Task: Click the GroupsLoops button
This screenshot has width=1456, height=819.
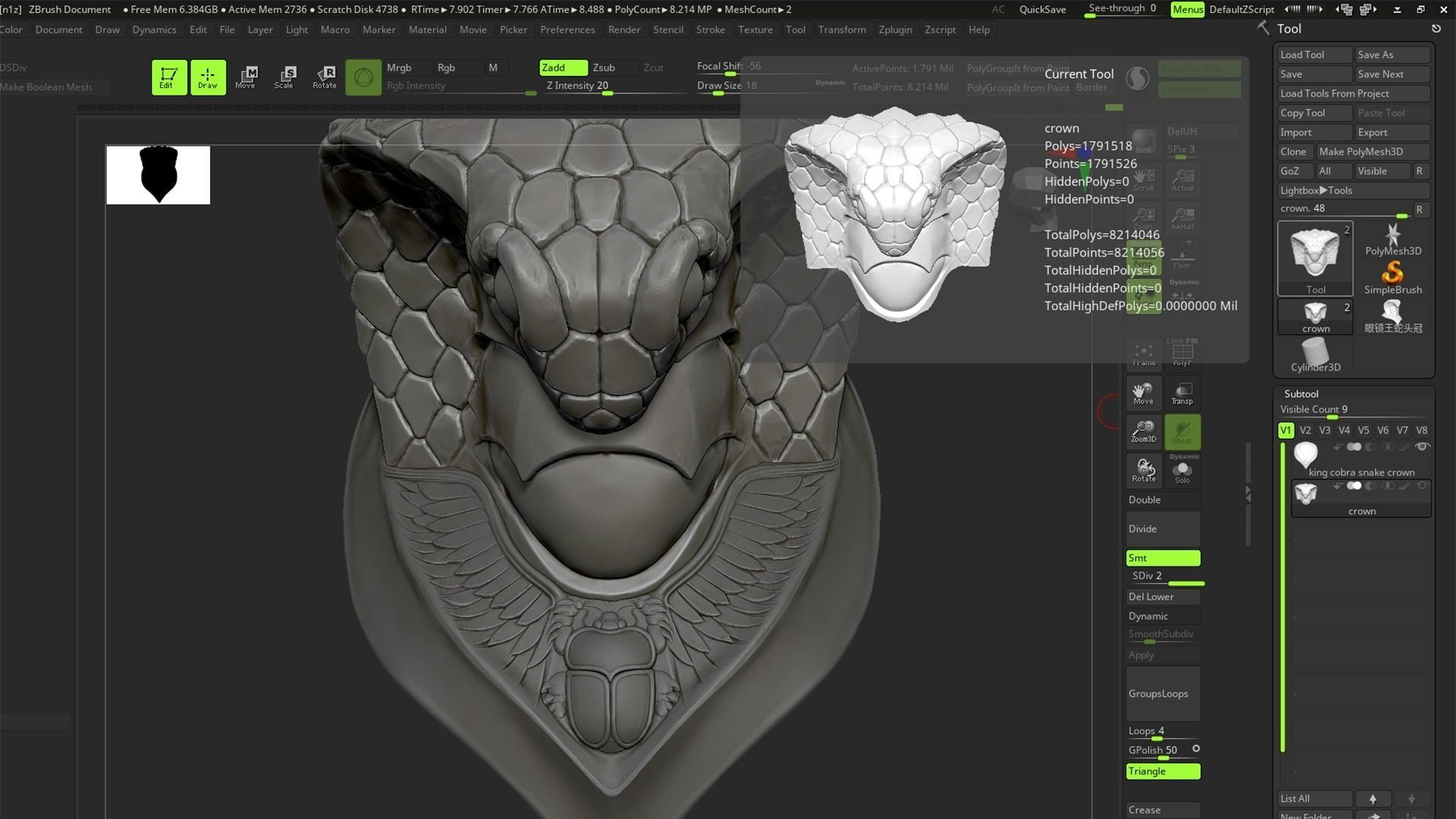Action: pyautogui.click(x=1163, y=694)
